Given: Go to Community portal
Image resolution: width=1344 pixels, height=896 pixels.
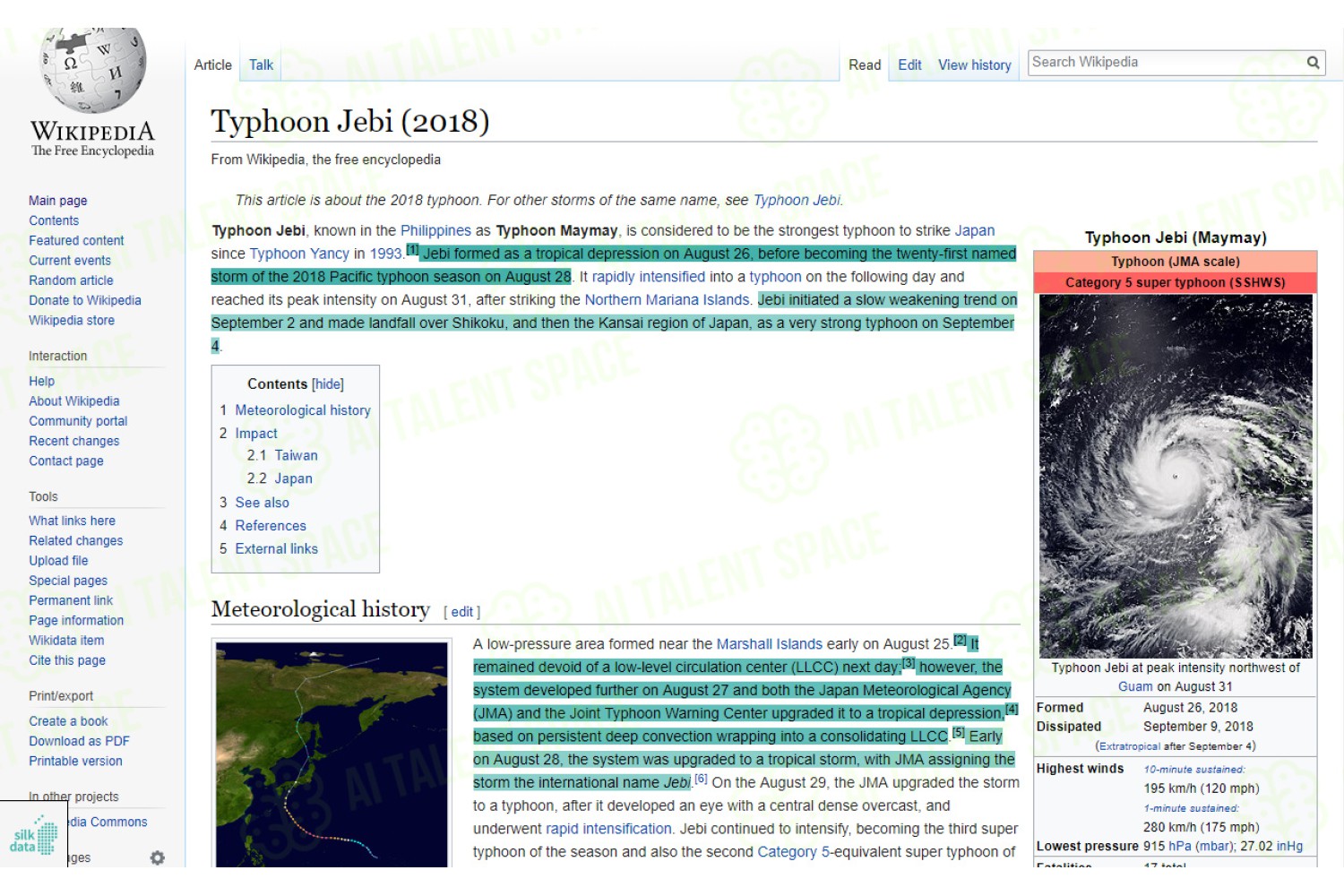Looking at the screenshot, I should tap(78, 421).
